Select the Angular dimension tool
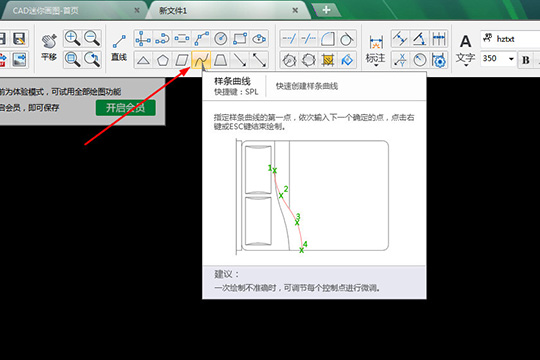The height and width of the screenshot is (360, 540). [419, 39]
